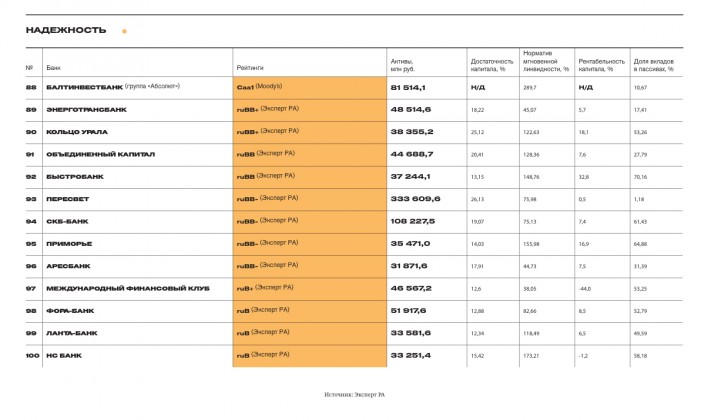Viewport: 705px width, 420px height.
Task: Click the Рентабельность капитала column header
Action: click(x=601, y=64)
